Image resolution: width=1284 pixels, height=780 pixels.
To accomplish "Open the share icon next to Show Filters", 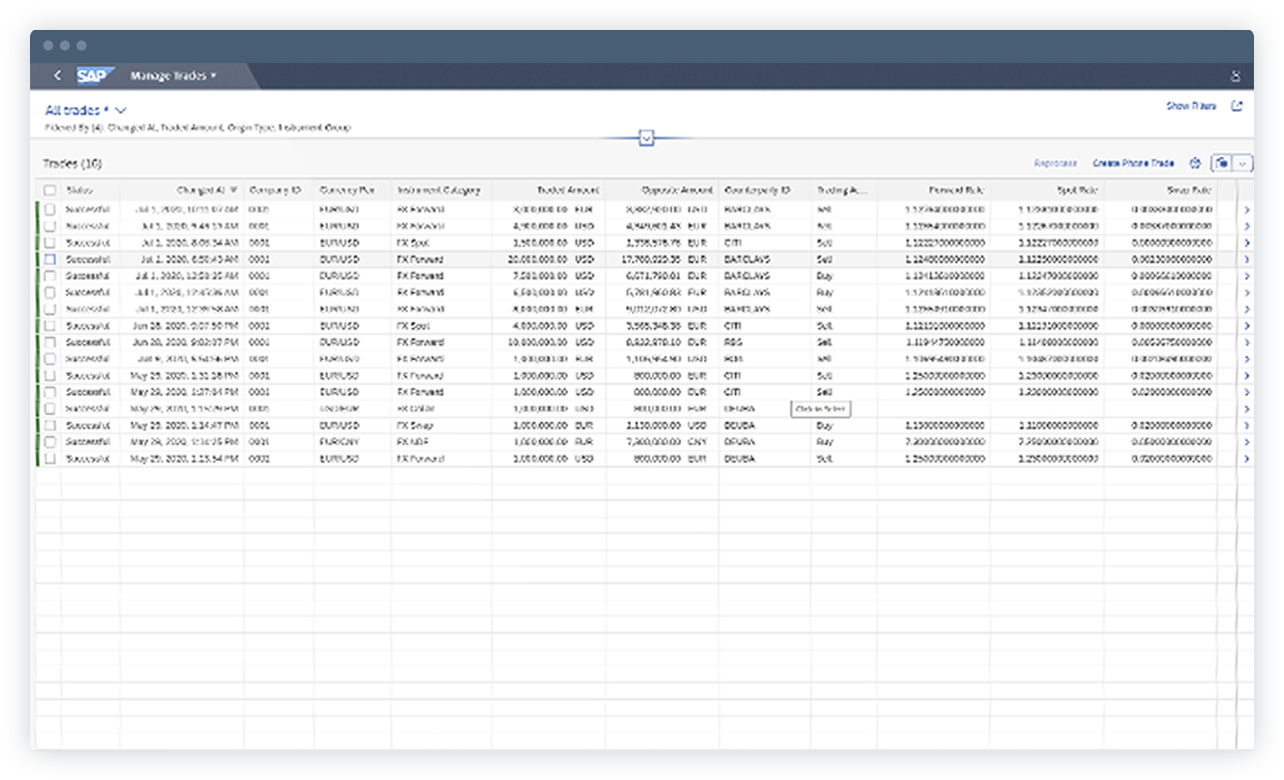I will point(1238,104).
